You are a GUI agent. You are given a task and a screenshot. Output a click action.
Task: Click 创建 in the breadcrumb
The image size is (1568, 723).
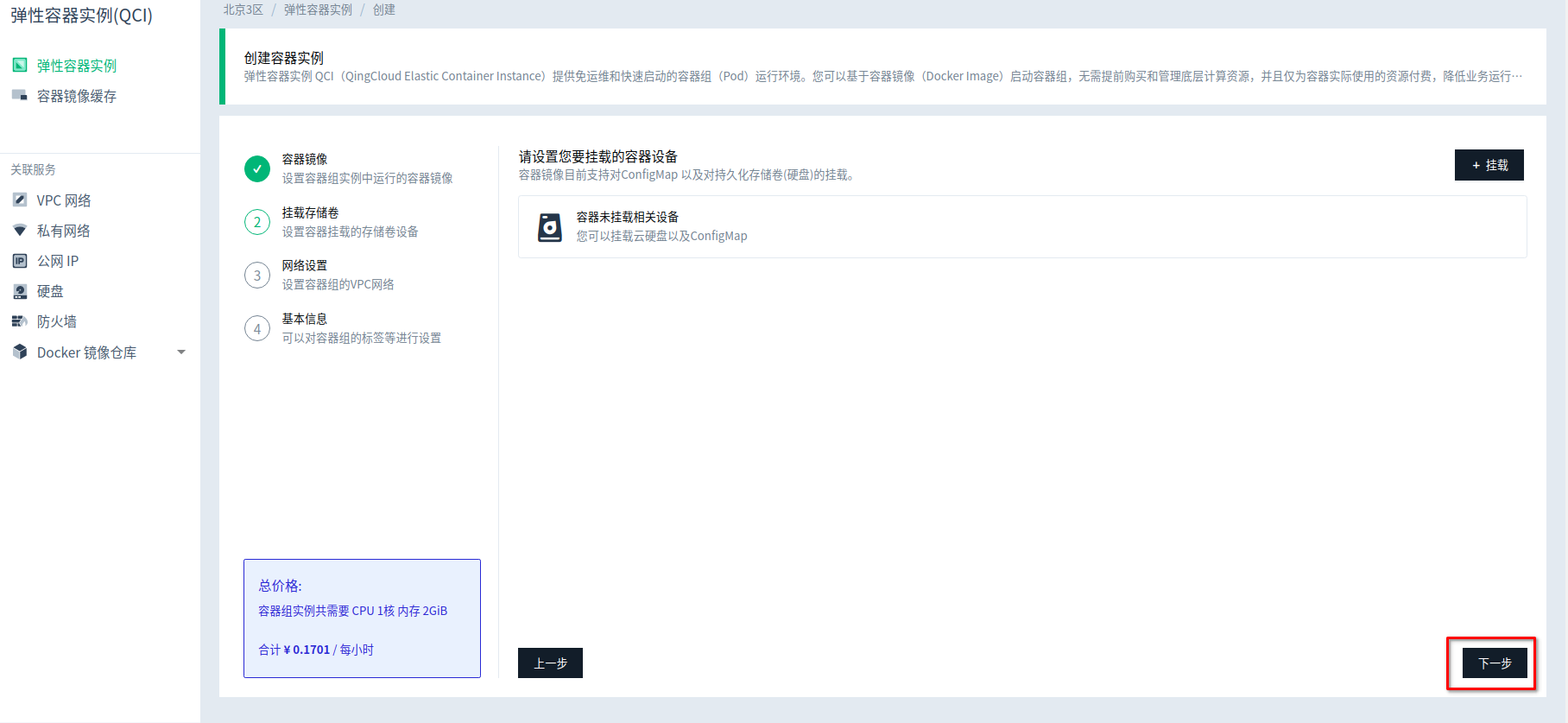(x=384, y=10)
